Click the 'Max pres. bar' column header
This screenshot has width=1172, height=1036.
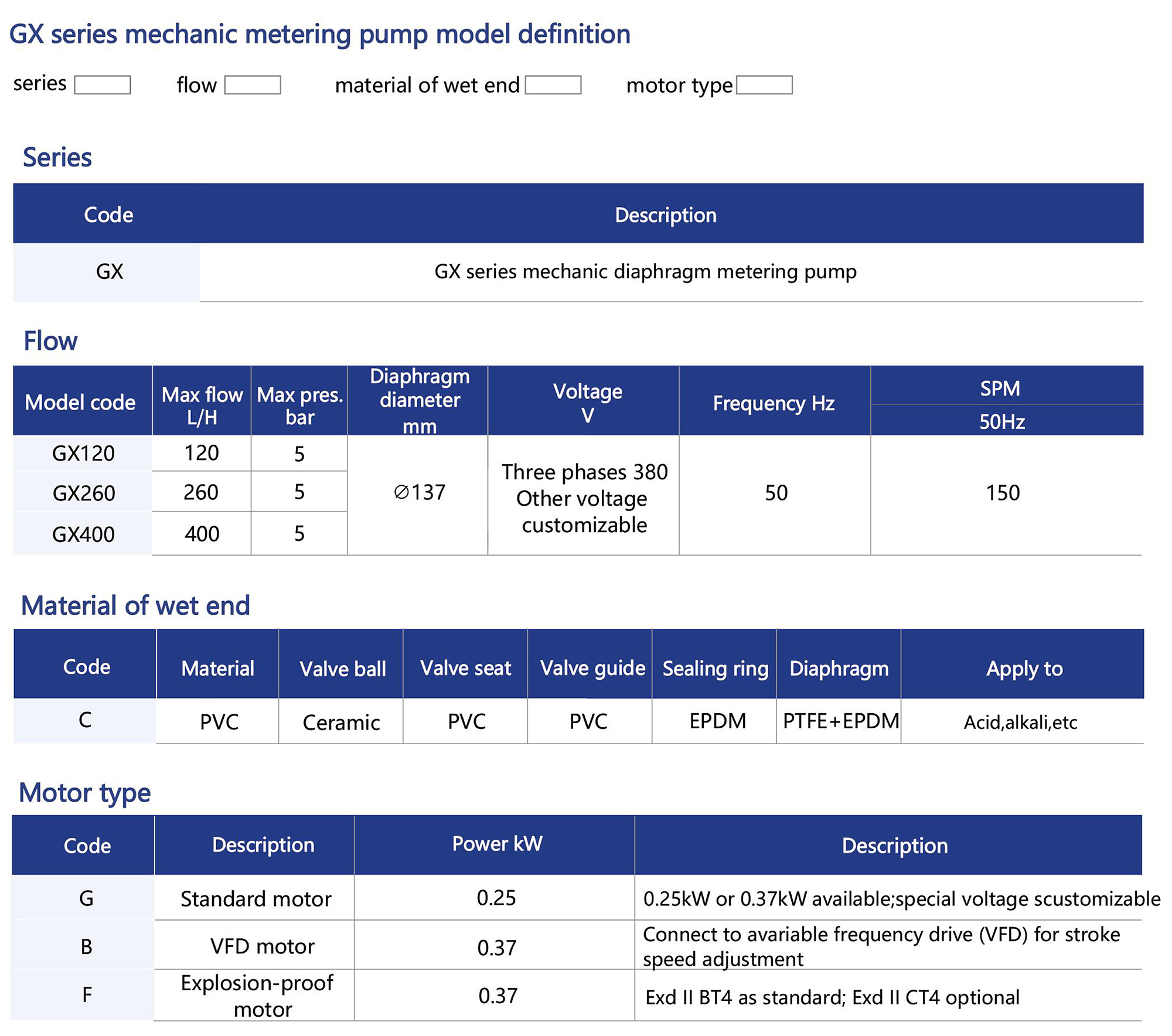click(x=300, y=405)
